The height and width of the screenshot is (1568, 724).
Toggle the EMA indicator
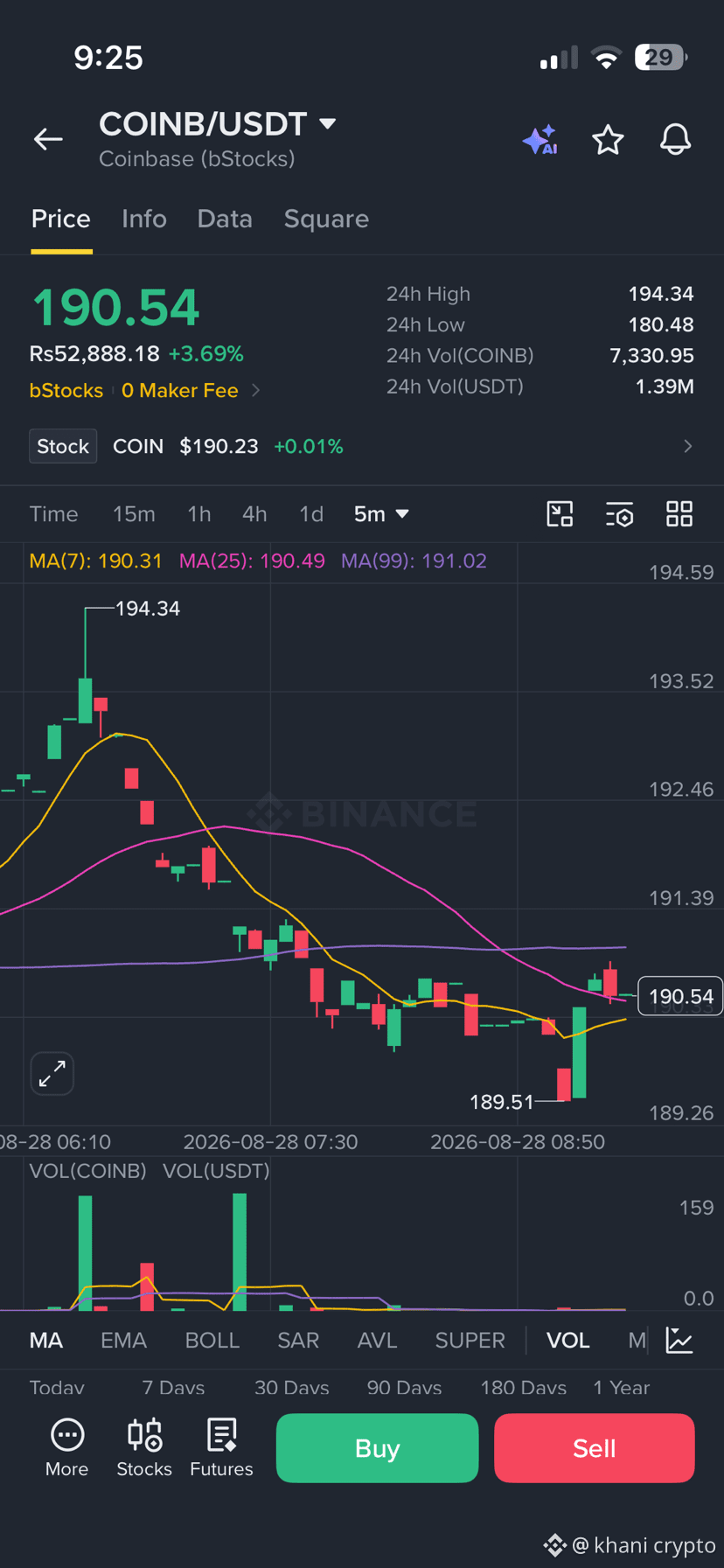(x=123, y=1340)
